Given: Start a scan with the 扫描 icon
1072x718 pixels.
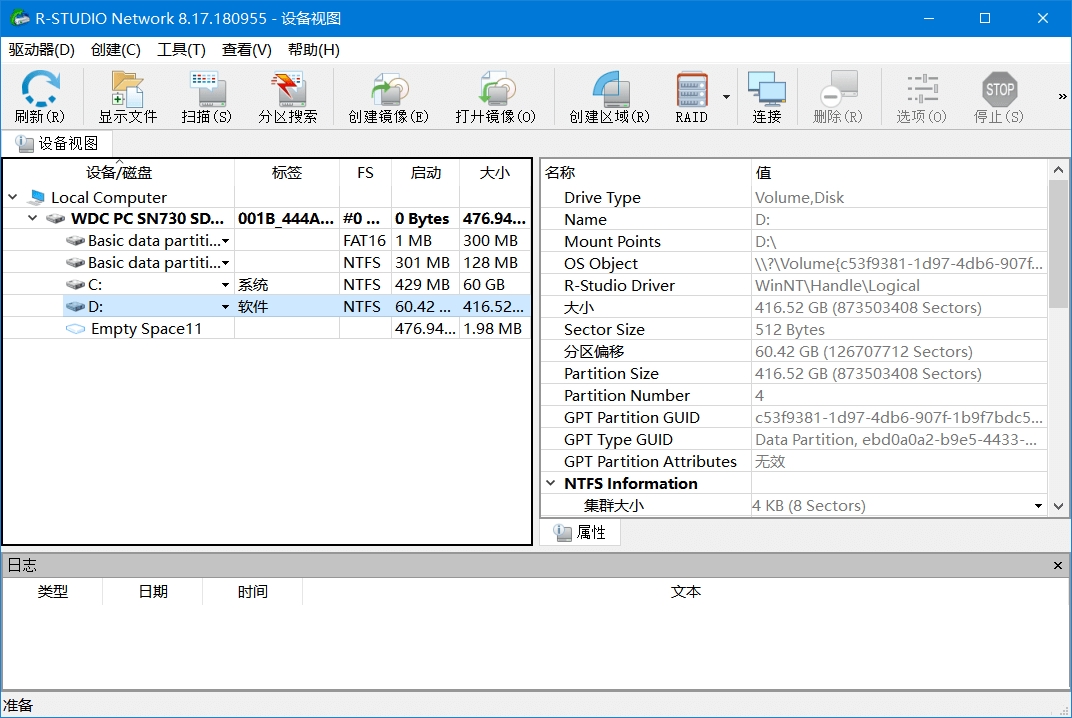Looking at the screenshot, I should click(x=206, y=96).
